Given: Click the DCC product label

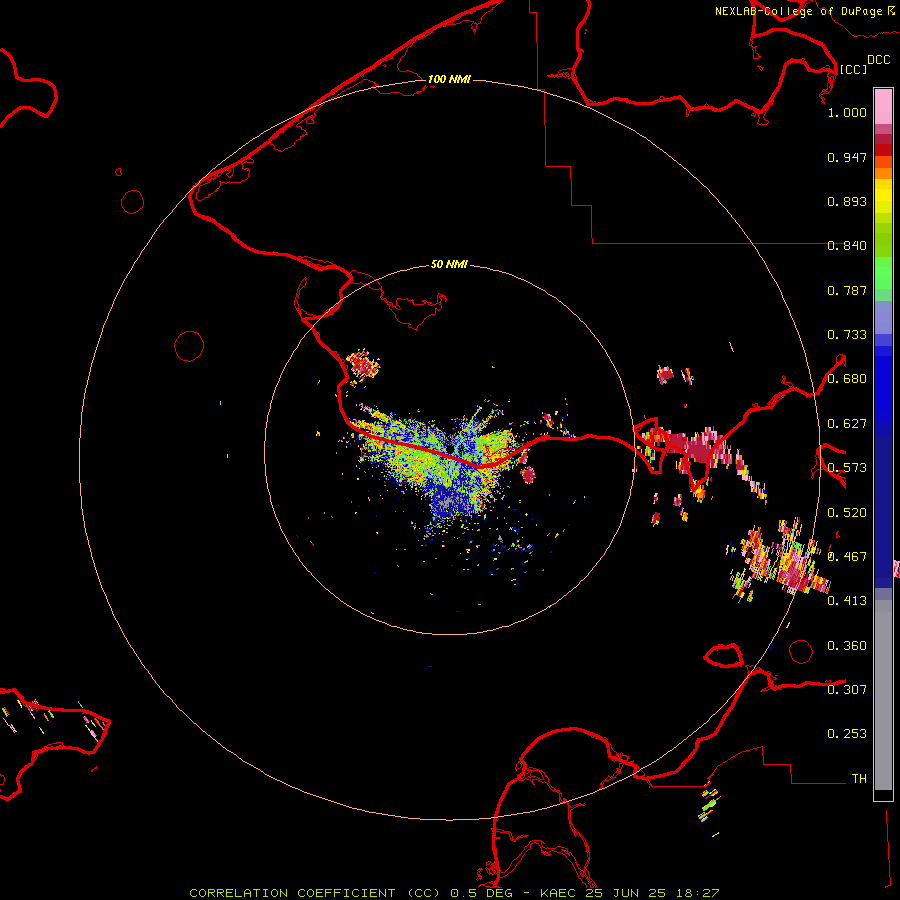Looking at the screenshot, I should (x=878, y=60).
